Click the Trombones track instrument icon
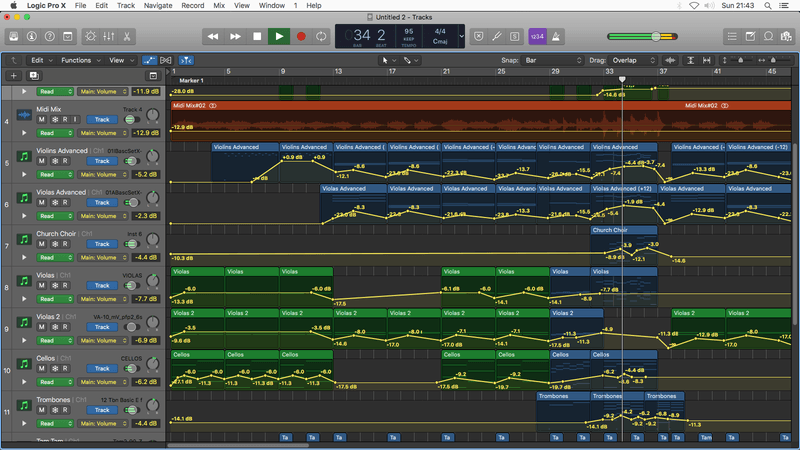800x450 pixels. [x=23, y=405]
